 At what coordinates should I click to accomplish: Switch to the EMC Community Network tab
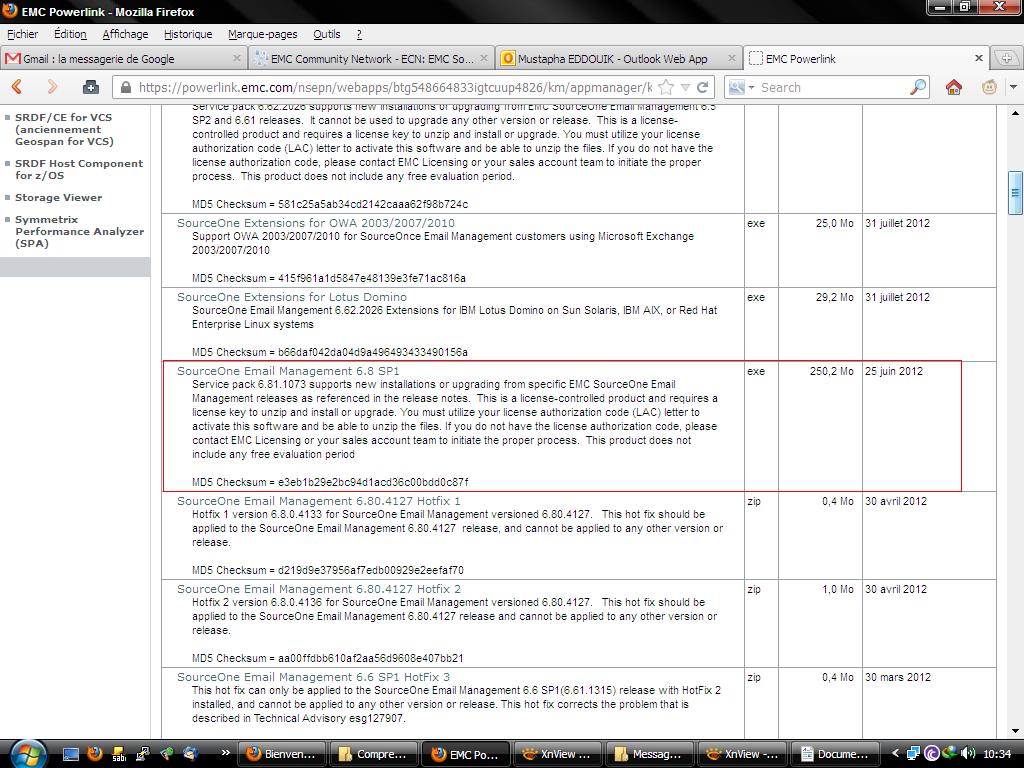[x=372, y=58]
